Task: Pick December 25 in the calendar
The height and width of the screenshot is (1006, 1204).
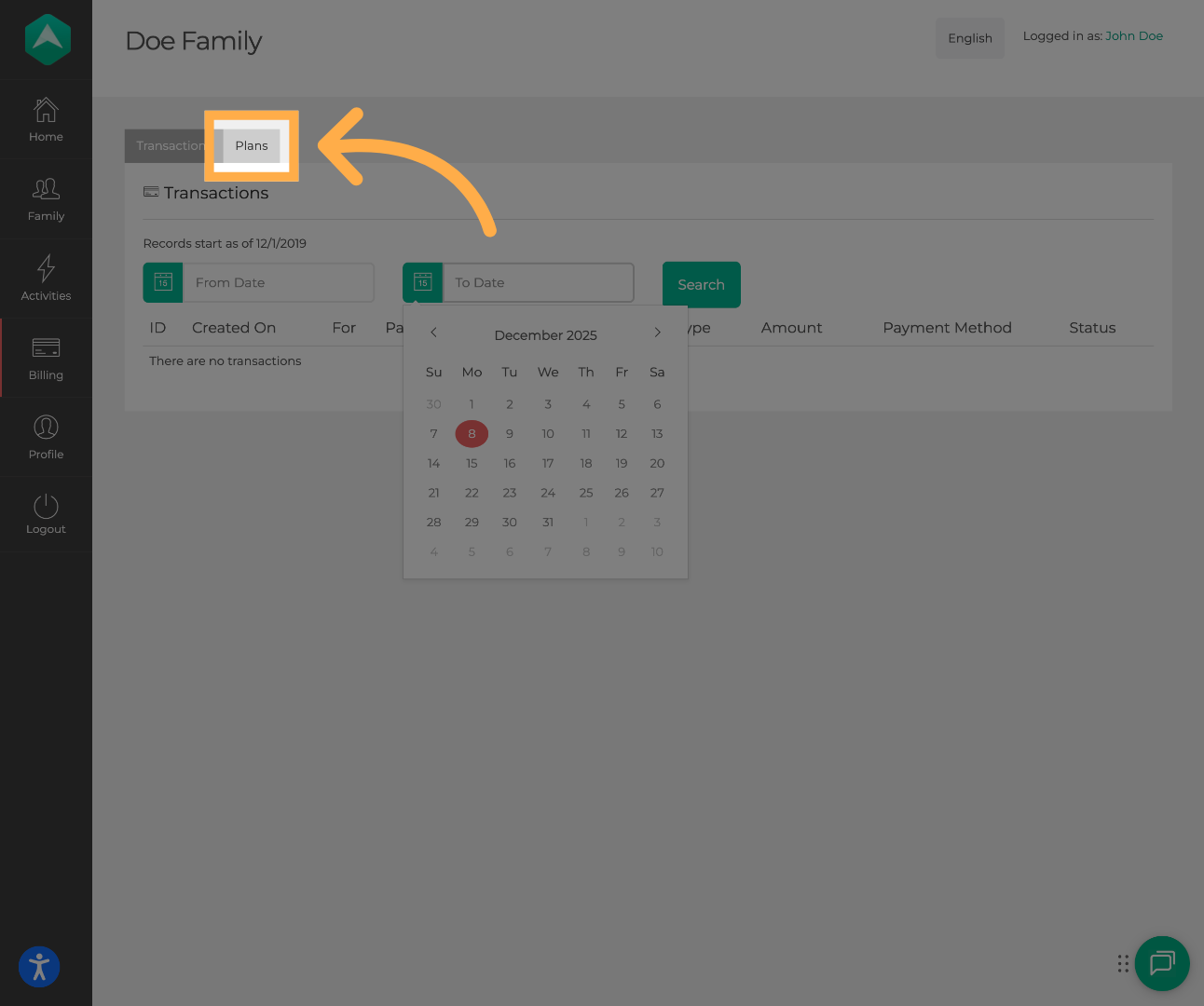Action: tap(585, 493)
